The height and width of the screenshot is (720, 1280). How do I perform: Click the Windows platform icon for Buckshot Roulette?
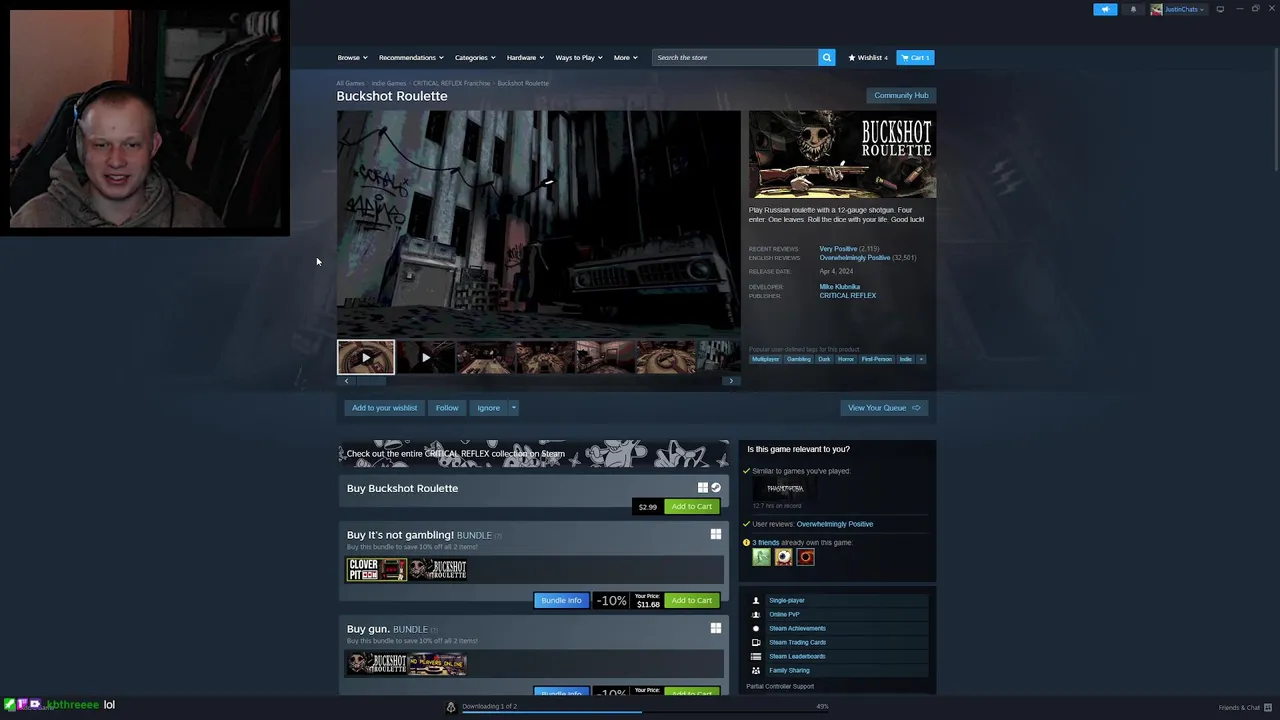point(703,488)
